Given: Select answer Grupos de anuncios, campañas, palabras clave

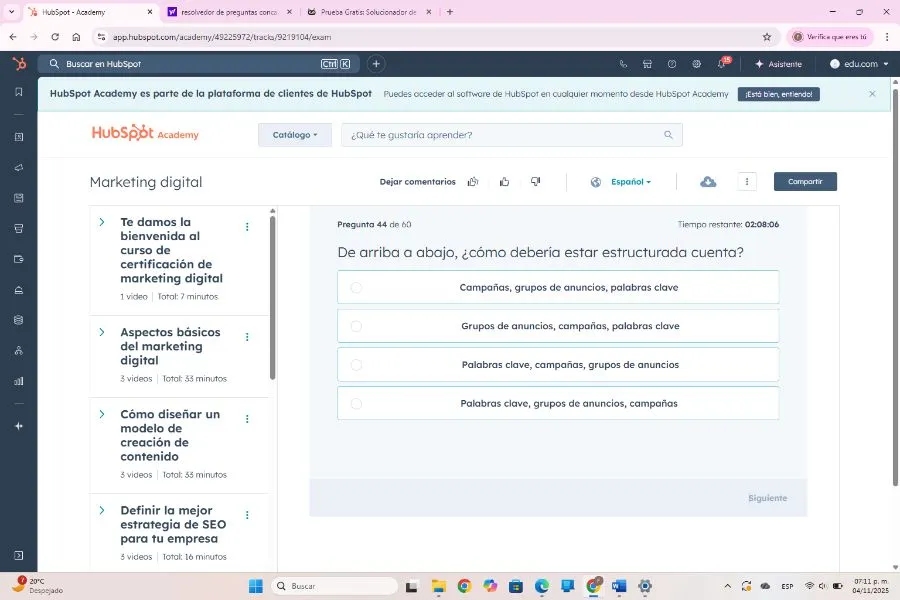Looking at the screenshot, I should coord(558,326).
